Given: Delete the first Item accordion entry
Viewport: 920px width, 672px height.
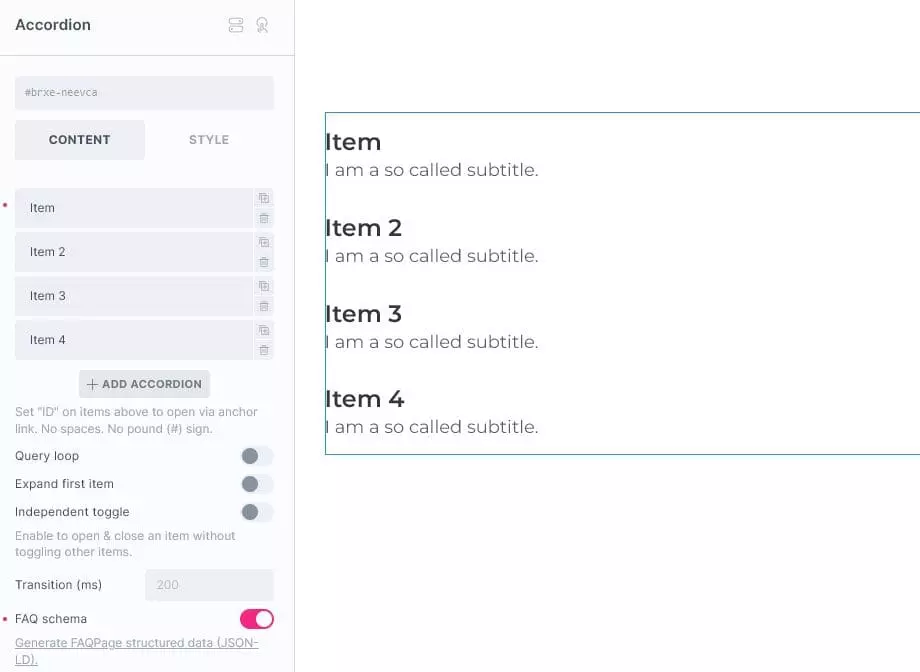Looking at the screenshot, I should (x=264, y=218).
